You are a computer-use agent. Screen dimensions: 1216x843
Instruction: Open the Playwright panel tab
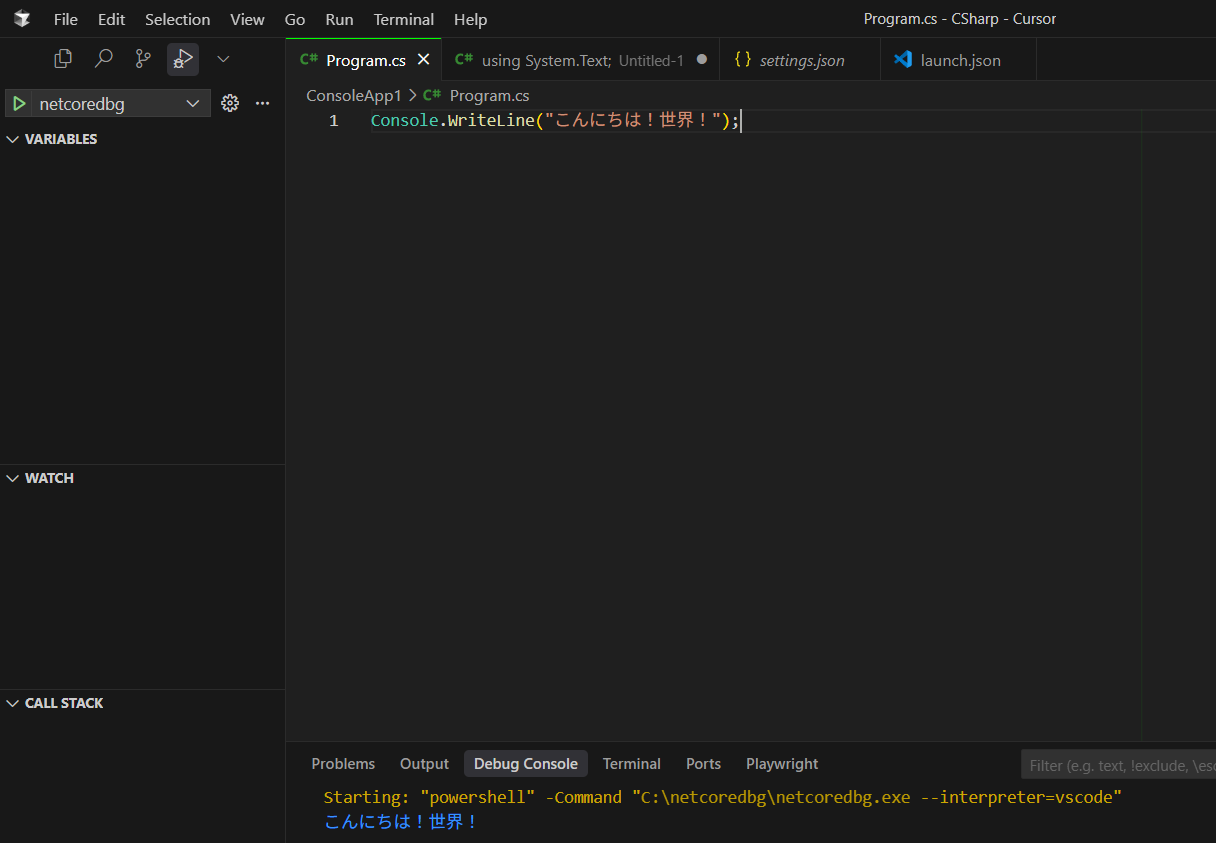(x=782, y=764)
